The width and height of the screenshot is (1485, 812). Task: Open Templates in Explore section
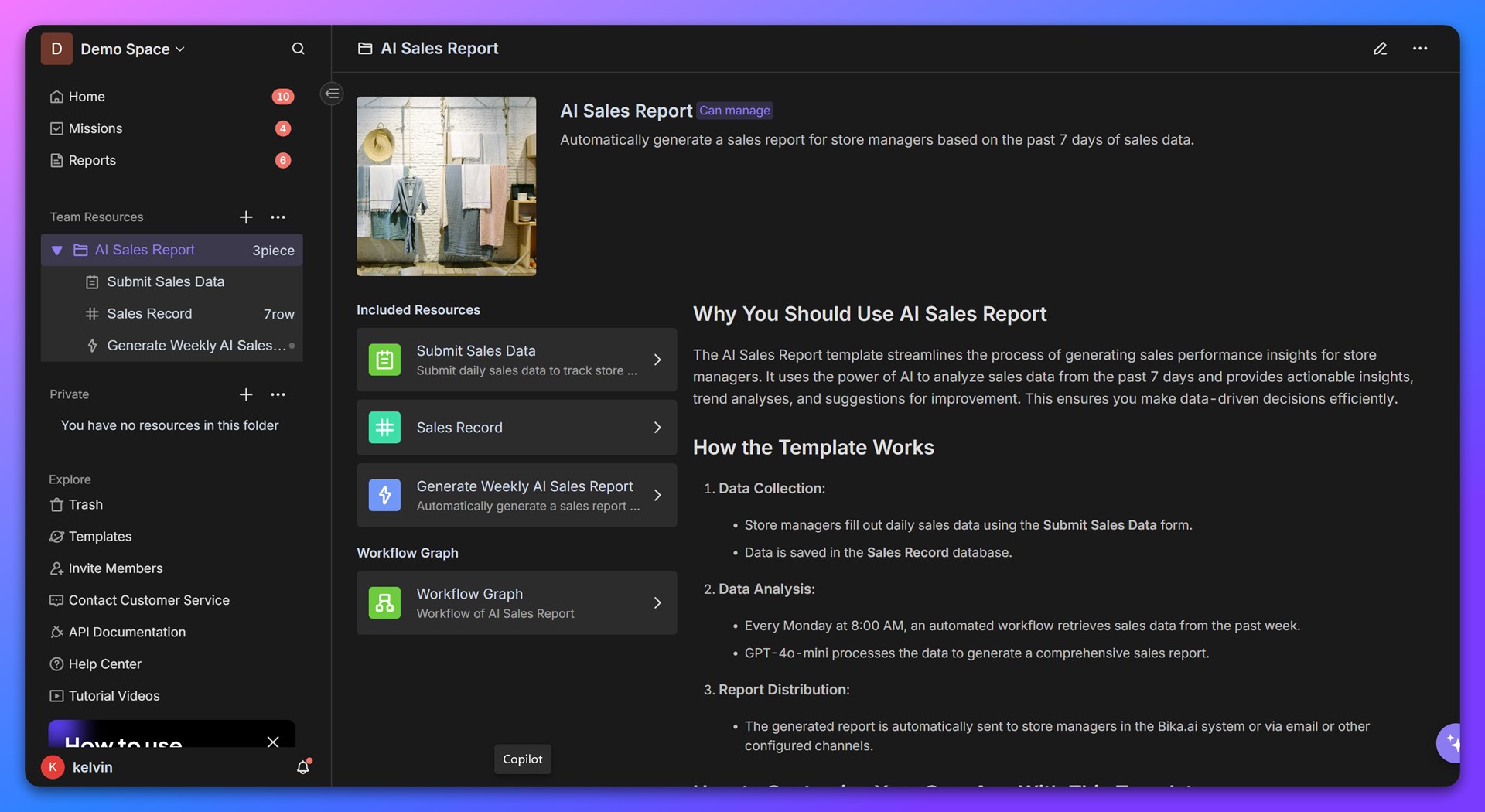pos(91,536)
